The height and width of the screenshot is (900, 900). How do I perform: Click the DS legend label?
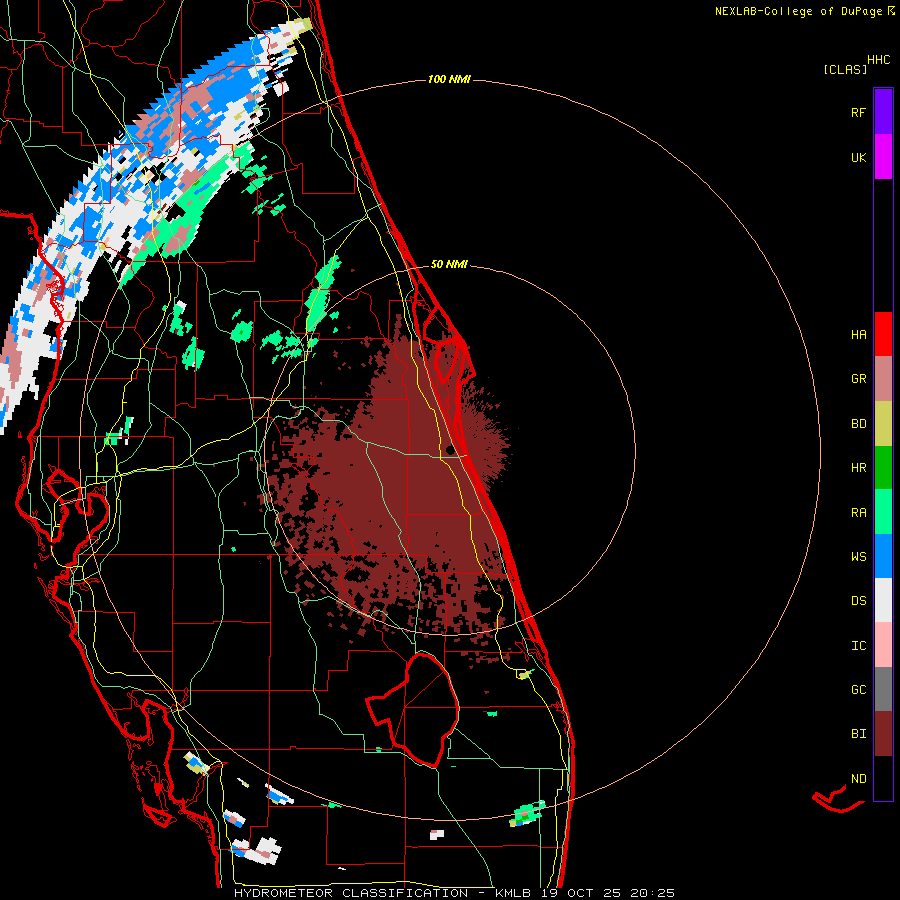pos(858,601)
